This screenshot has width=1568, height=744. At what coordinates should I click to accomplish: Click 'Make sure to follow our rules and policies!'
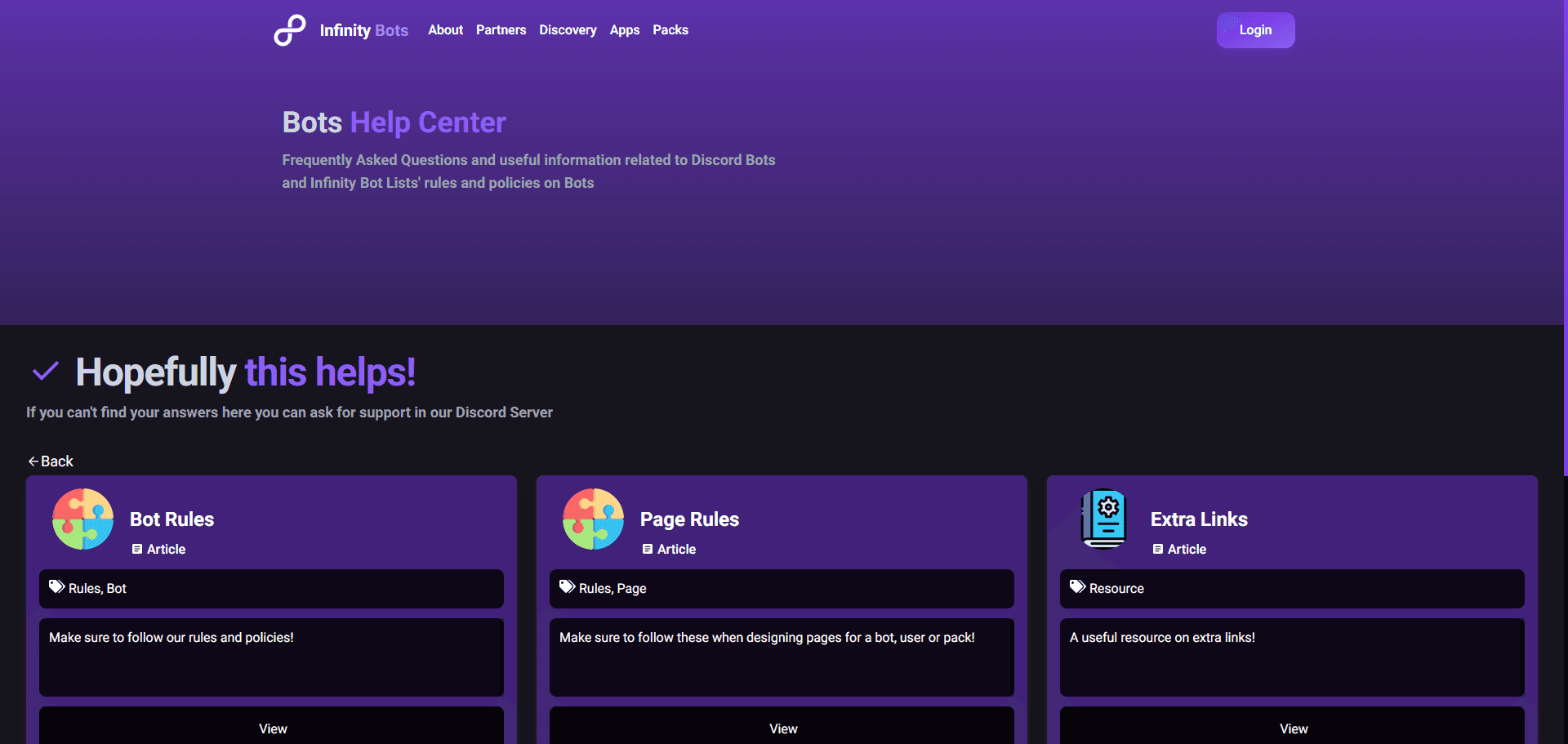point(171,638)
